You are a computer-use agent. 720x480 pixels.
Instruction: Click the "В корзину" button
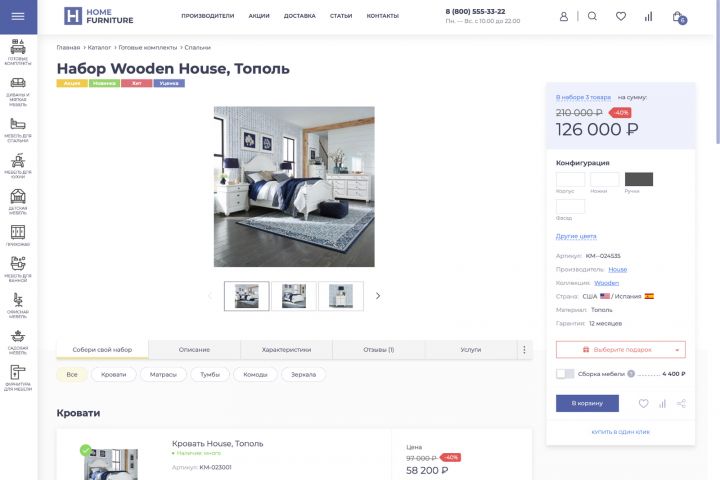click(587, 403)
